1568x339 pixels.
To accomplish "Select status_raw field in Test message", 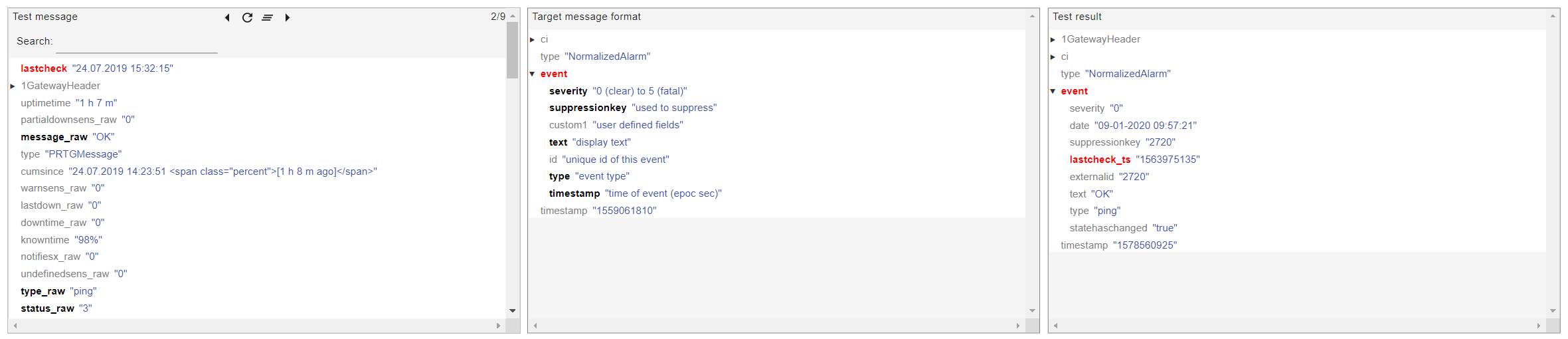I will pyautogui.click(x=47, y=308).
